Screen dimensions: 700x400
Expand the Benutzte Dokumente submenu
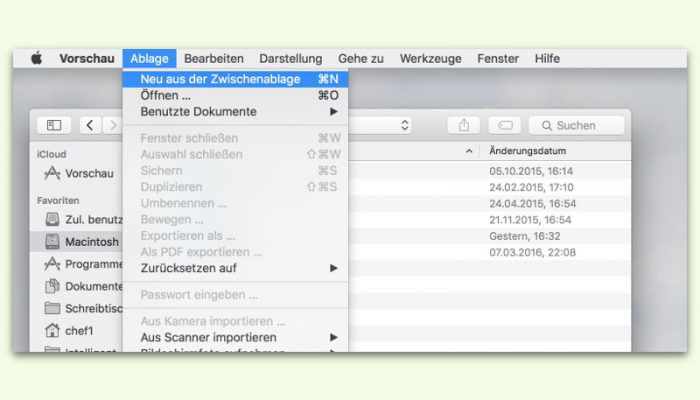coord(235,112)
